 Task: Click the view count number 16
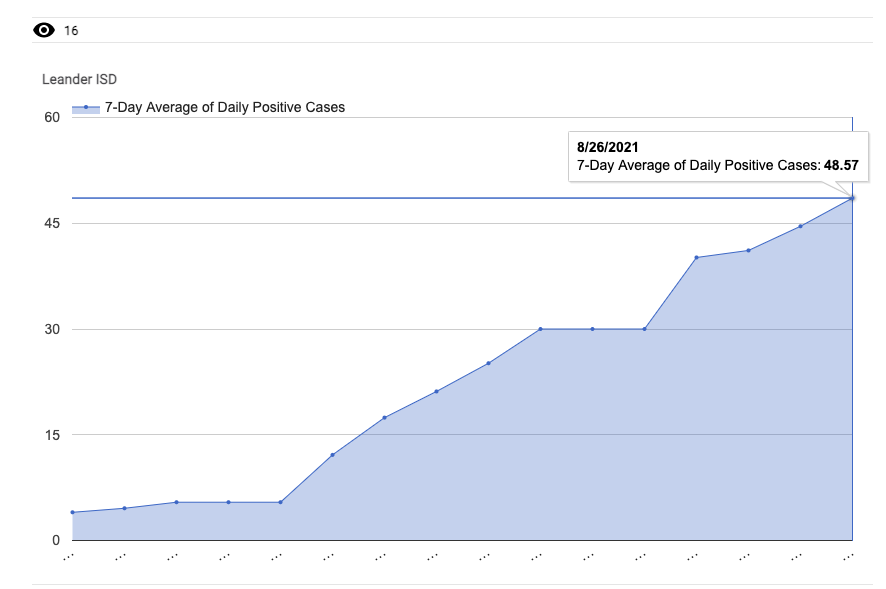pos(71,31)
